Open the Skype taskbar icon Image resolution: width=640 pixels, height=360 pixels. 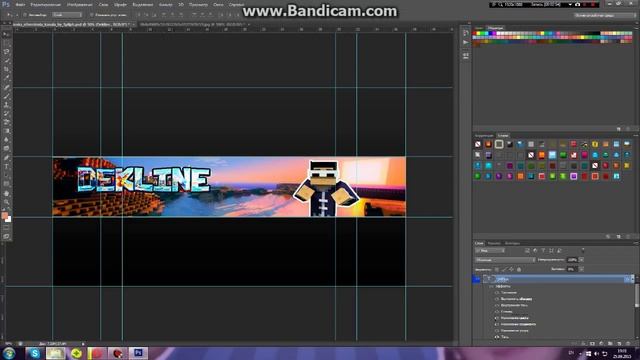[35, 353]
